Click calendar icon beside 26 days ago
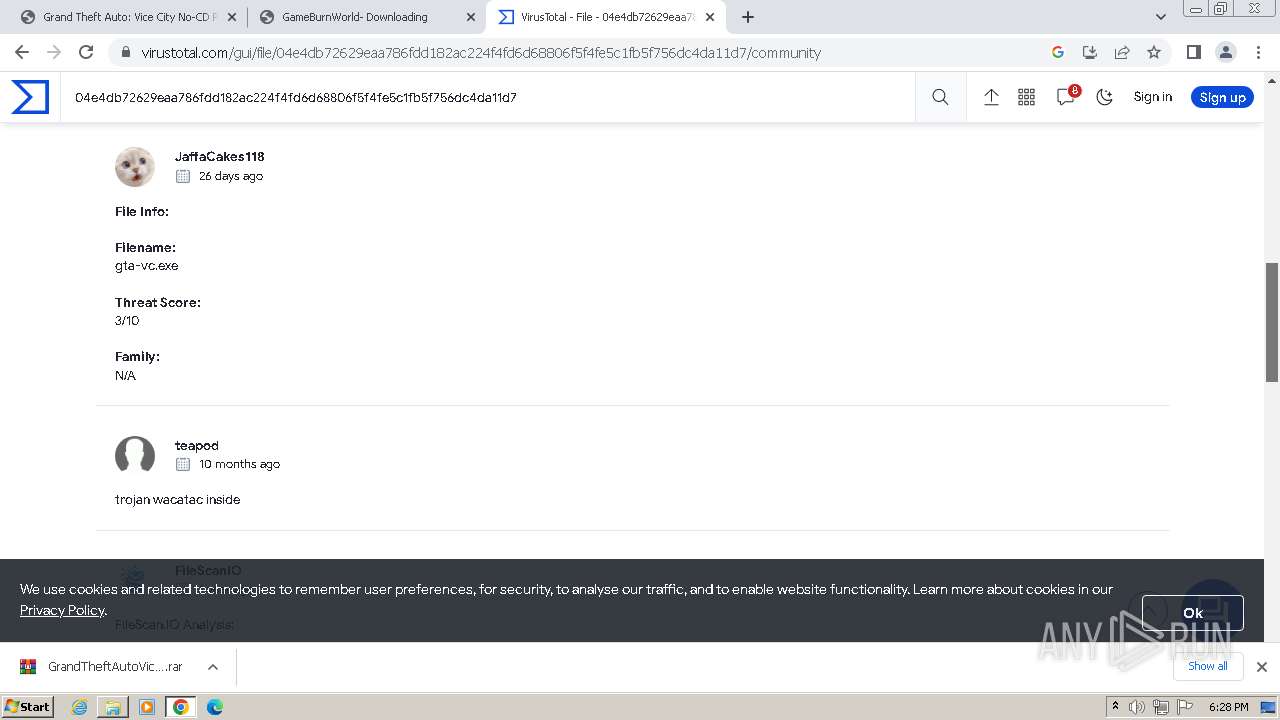The image size is (1280, 720). pyautogui.click(x=183, y=176)
